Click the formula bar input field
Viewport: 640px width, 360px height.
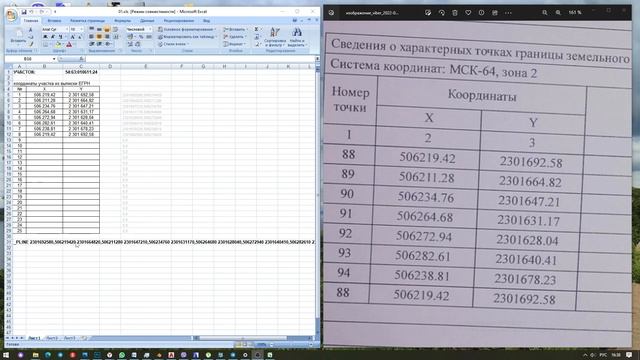tap(200, 59)
